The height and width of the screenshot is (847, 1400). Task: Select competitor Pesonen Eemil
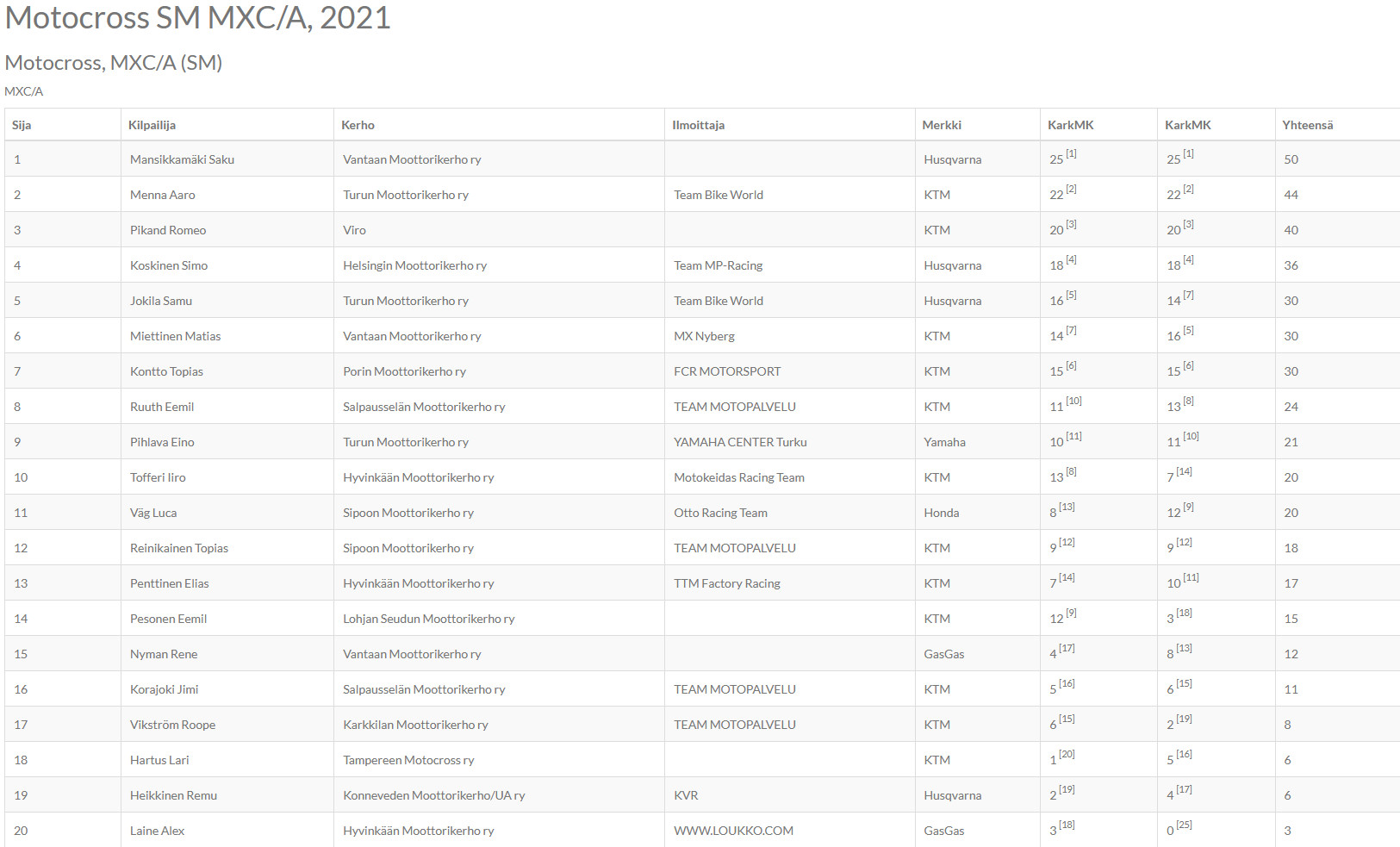(x=168, y=619)
